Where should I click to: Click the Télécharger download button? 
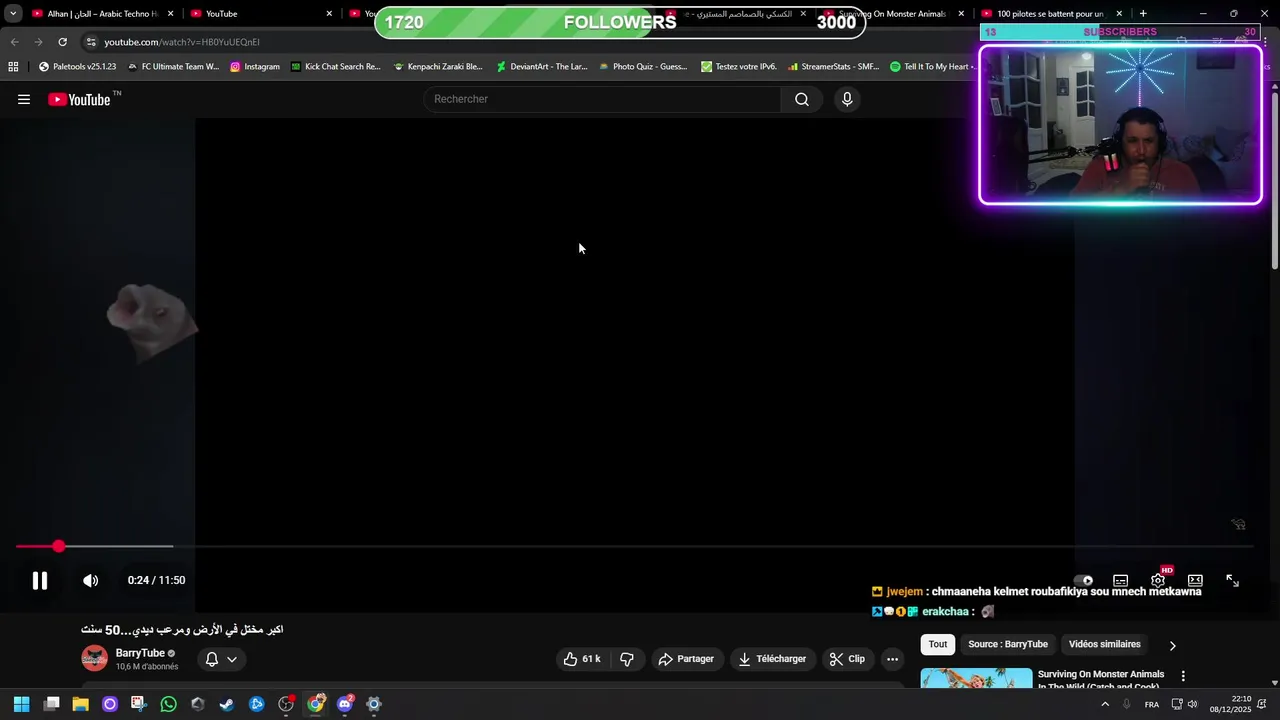coord(772,659)
